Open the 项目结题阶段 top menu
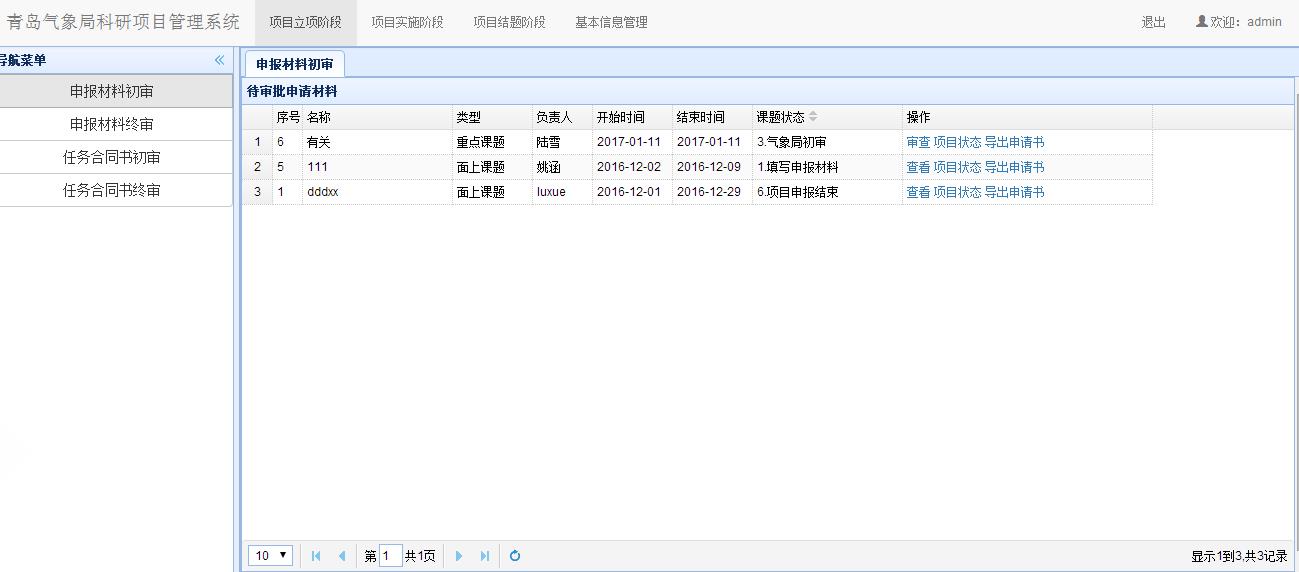 (x=509, y=22)
